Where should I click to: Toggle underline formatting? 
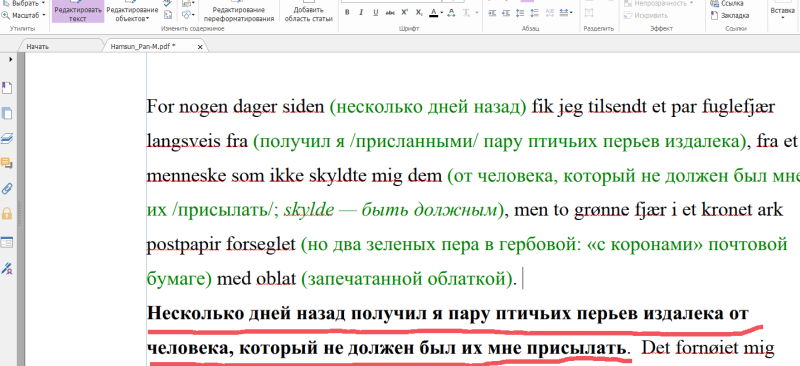pos(376,12)
